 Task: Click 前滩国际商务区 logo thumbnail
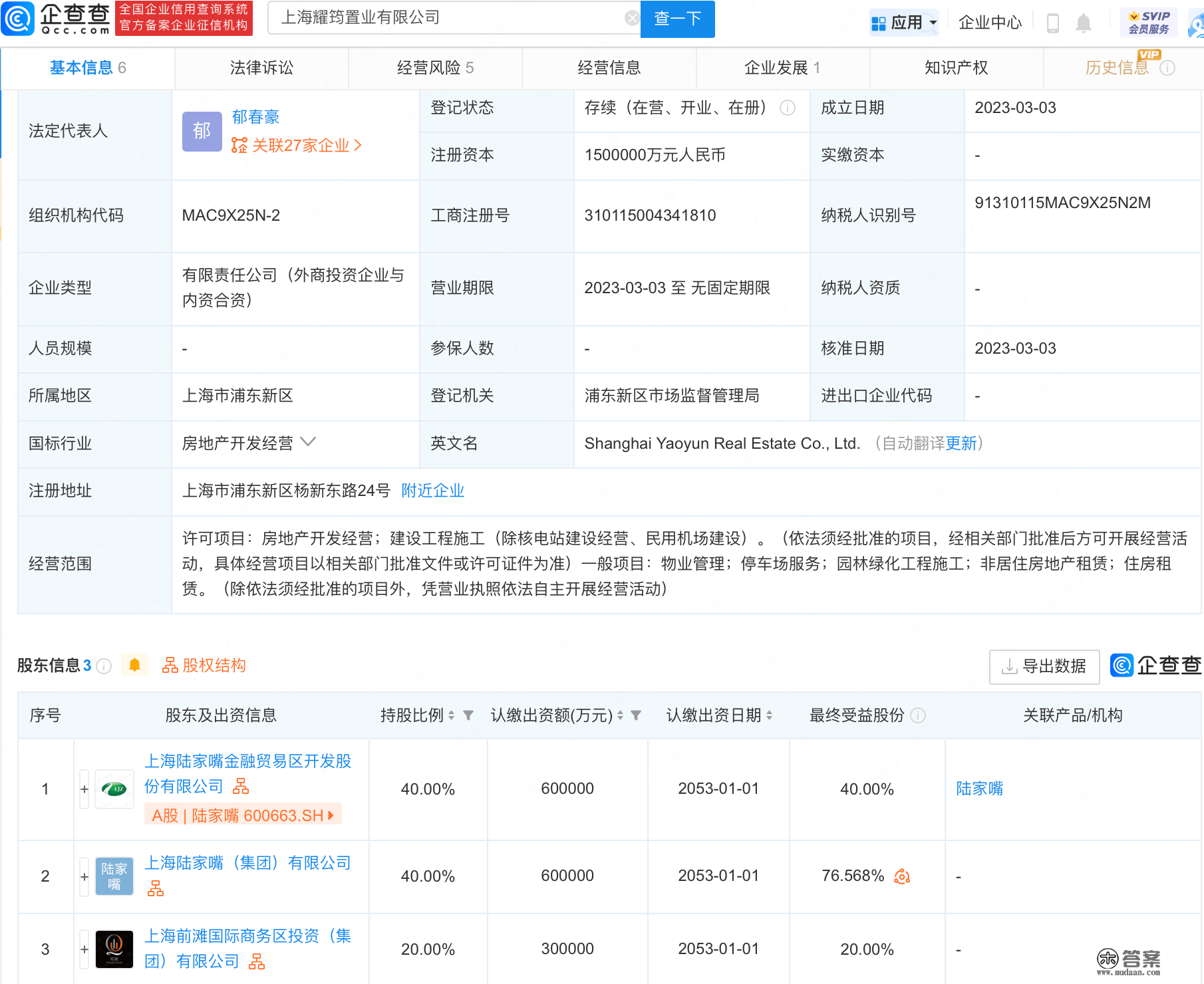pos(114,949)
